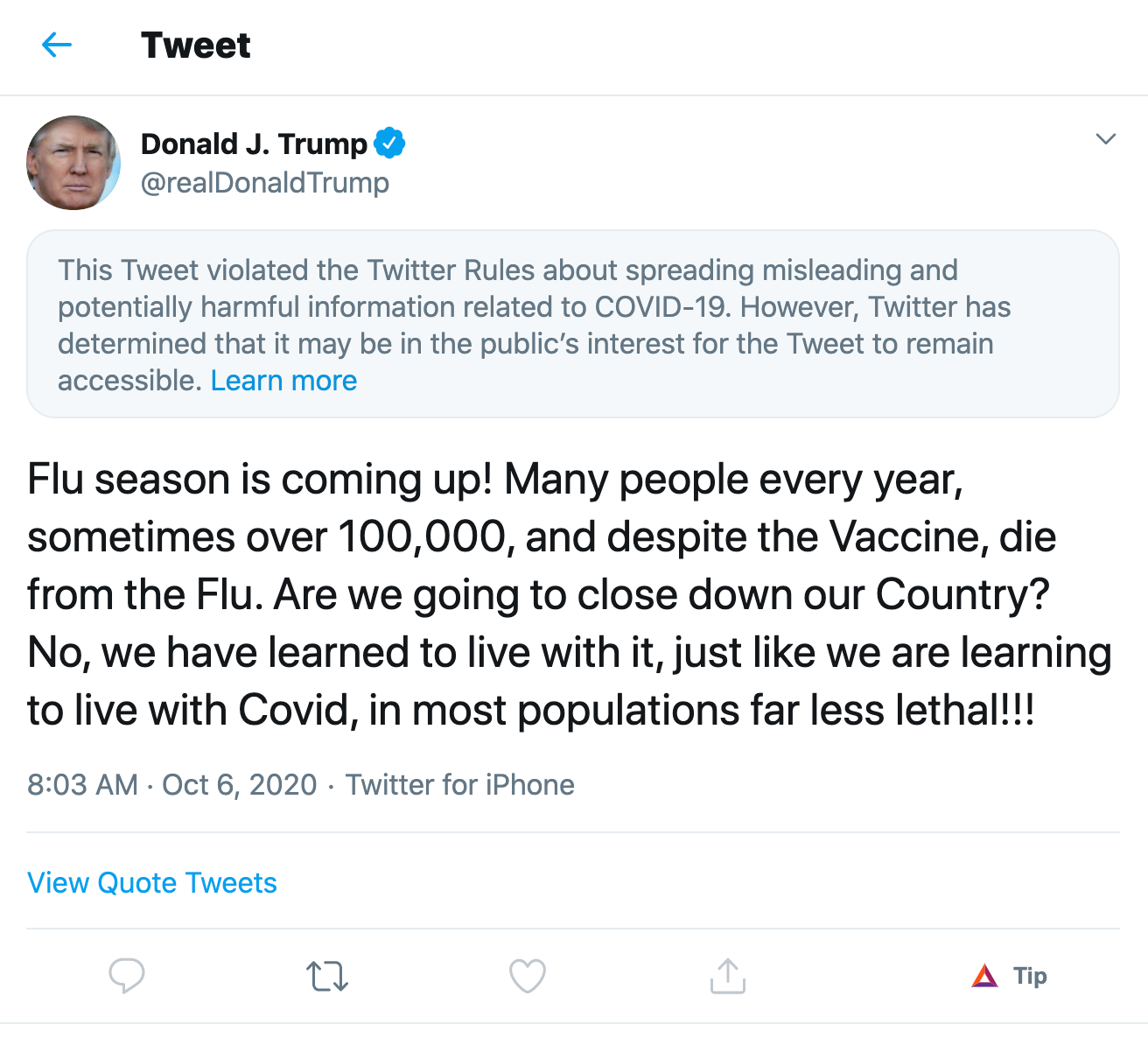Go back using the left arrow
Image resolution: width=1148 pixels, height=1059 pixels.
57,45
